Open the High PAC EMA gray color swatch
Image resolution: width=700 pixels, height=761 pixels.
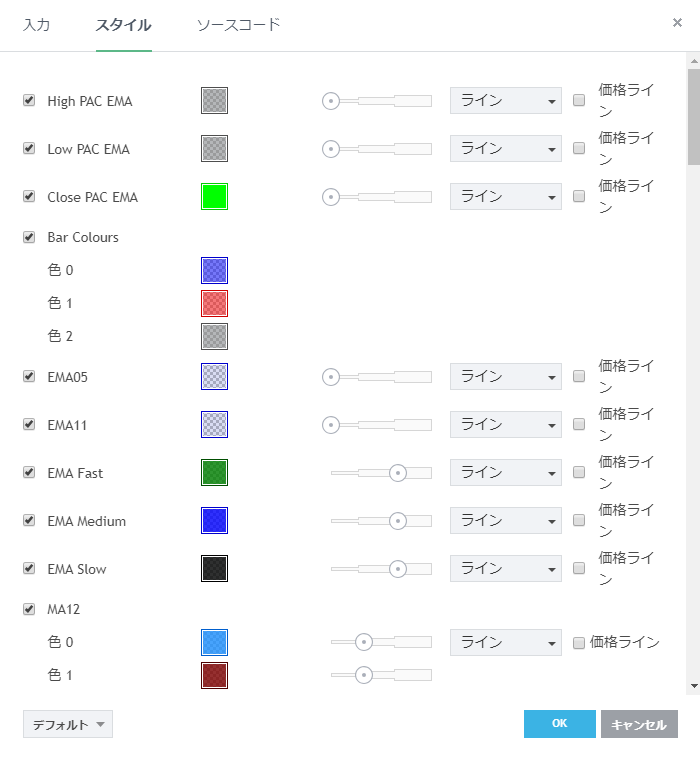214,100
